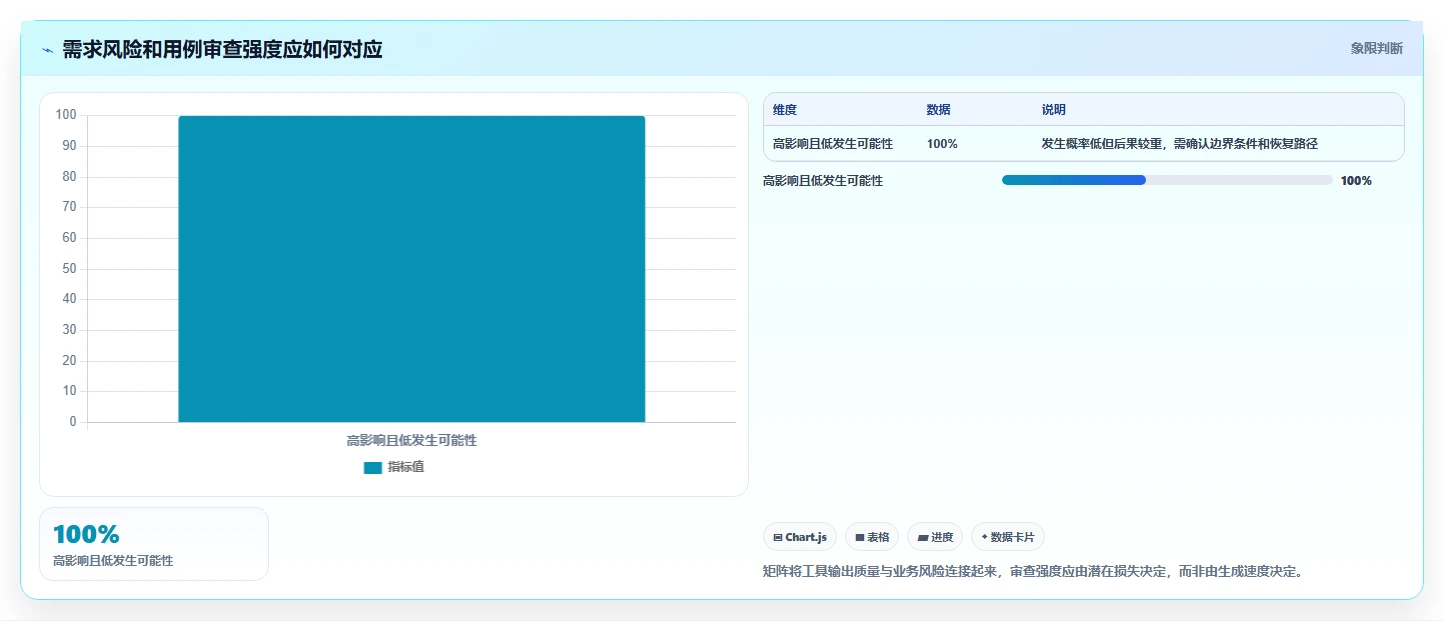Click the 100% progress bar
The width and height of the screenshot is (1444, 621).
pyautogui.click(x=1167, y=180)
